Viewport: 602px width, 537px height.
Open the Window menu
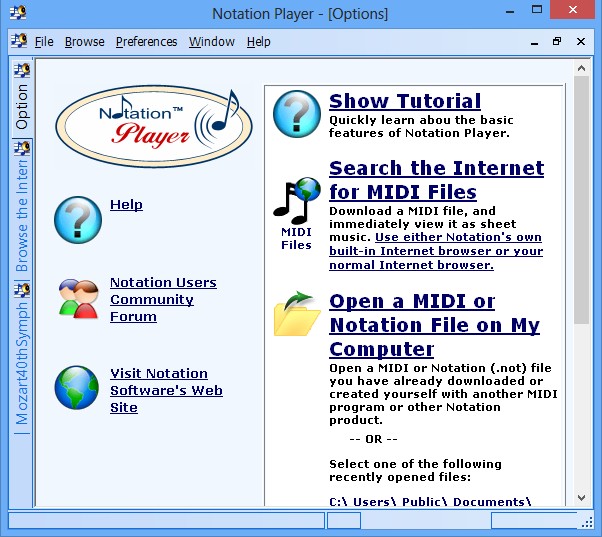[212, 41]
